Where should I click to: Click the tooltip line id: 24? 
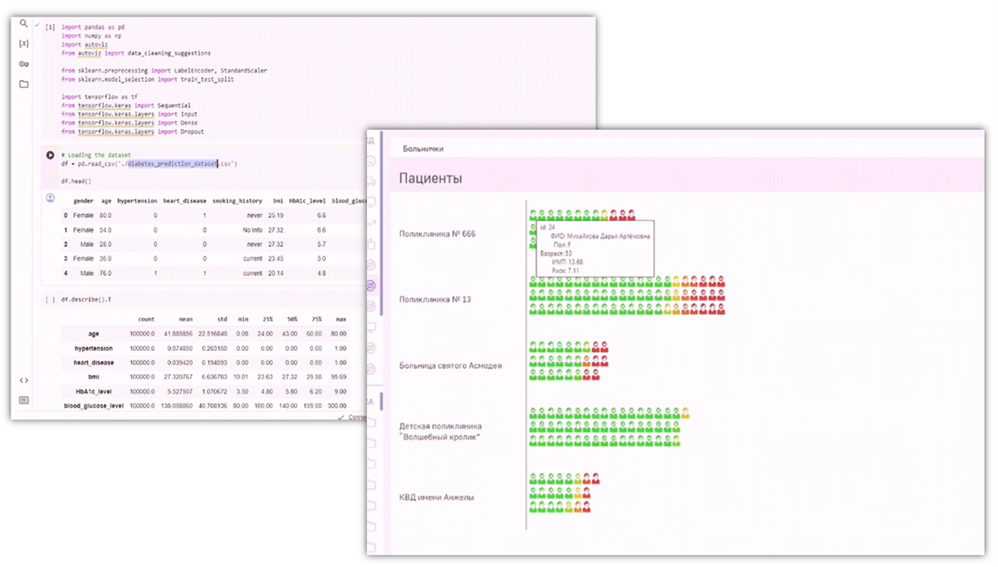[547, 227]
